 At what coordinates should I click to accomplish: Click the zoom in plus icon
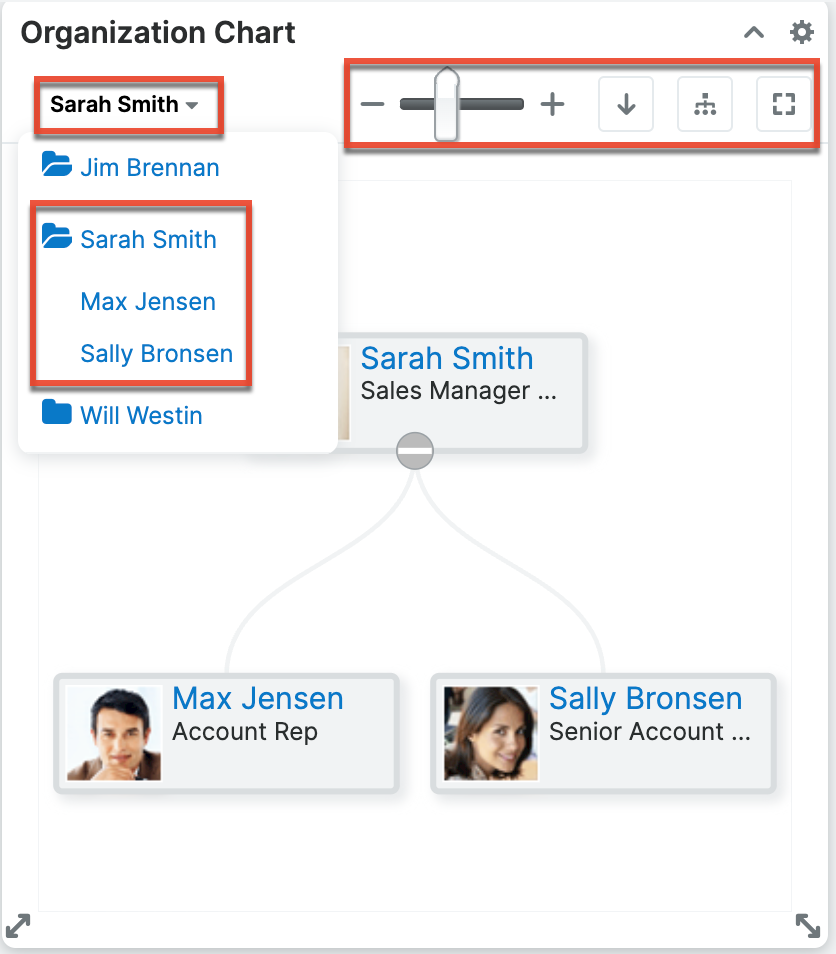(x=552, y=103)
